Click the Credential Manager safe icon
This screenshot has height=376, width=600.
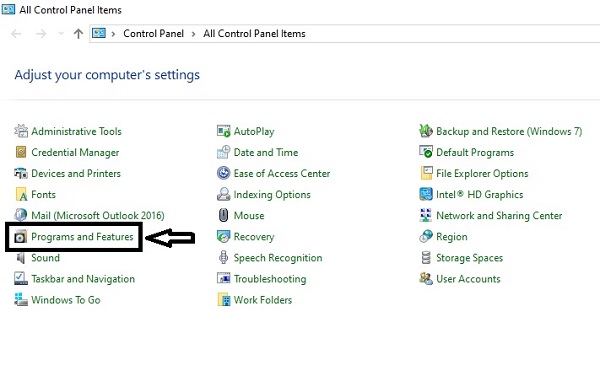pyautogui.click(x=21, y=152)
